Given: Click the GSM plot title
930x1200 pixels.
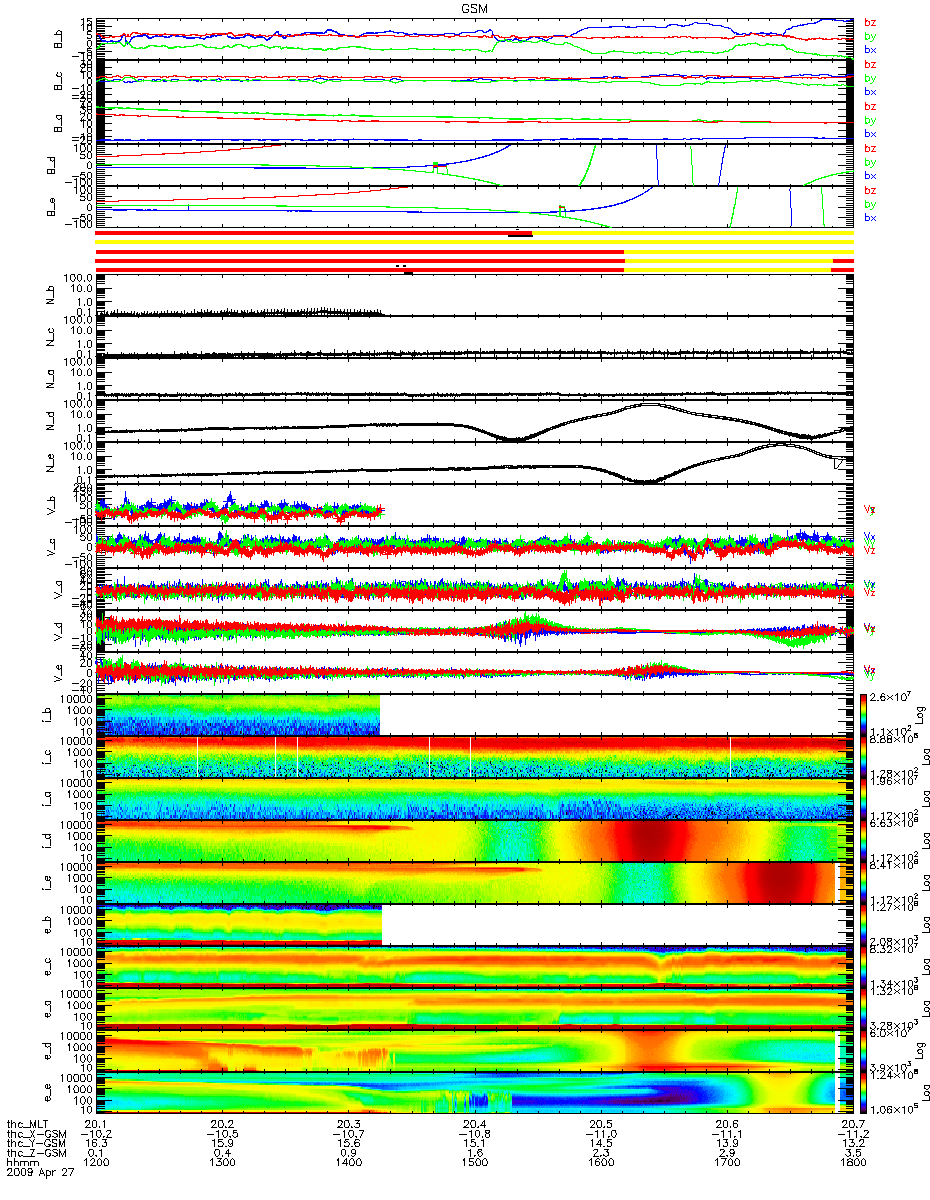Looking at the screenshot, I should [475, 8].
